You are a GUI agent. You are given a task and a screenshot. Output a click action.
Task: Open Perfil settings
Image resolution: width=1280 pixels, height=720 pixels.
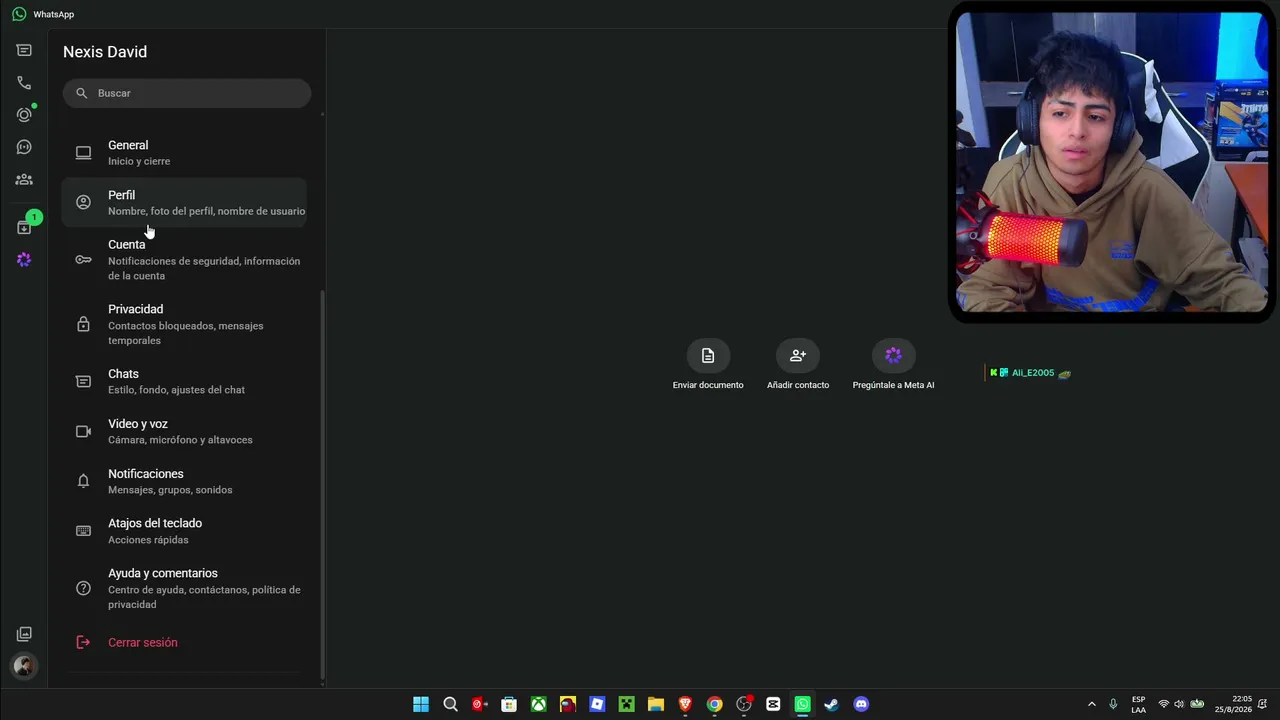point(184,203)
